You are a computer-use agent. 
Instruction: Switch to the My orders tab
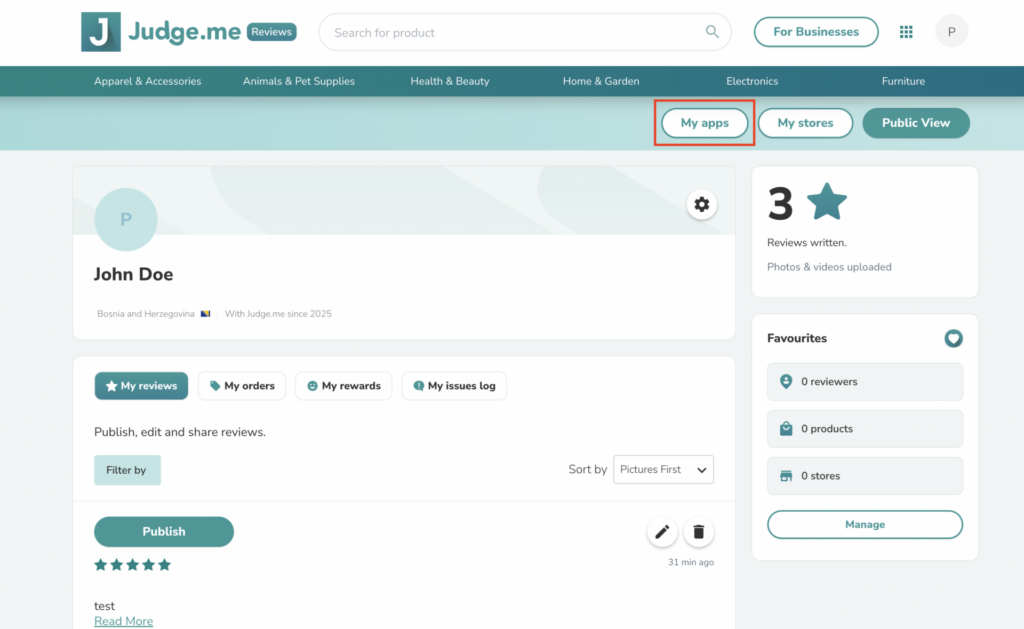click(x=242, y=386)
